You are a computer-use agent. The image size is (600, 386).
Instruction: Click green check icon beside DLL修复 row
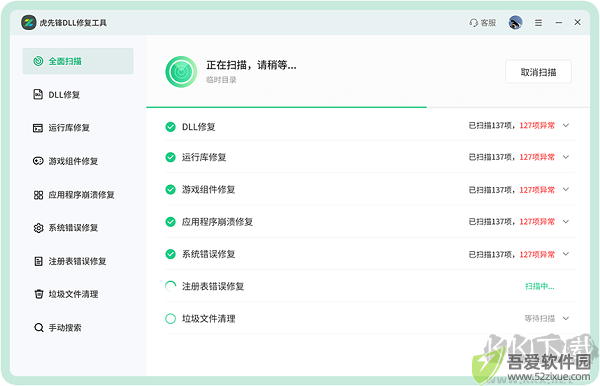click(x=170, y=127)
